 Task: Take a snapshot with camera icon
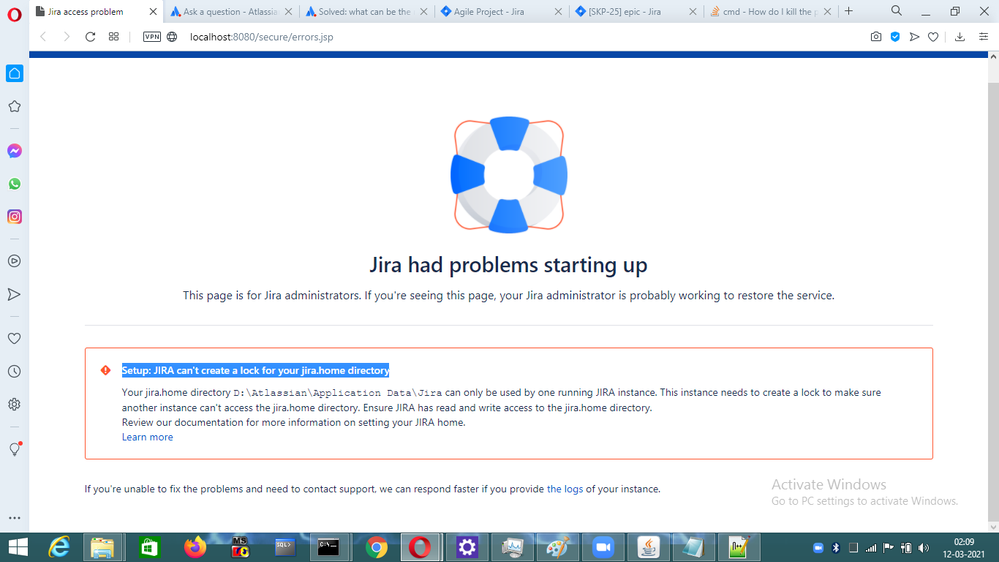click(x=876, y=37)
